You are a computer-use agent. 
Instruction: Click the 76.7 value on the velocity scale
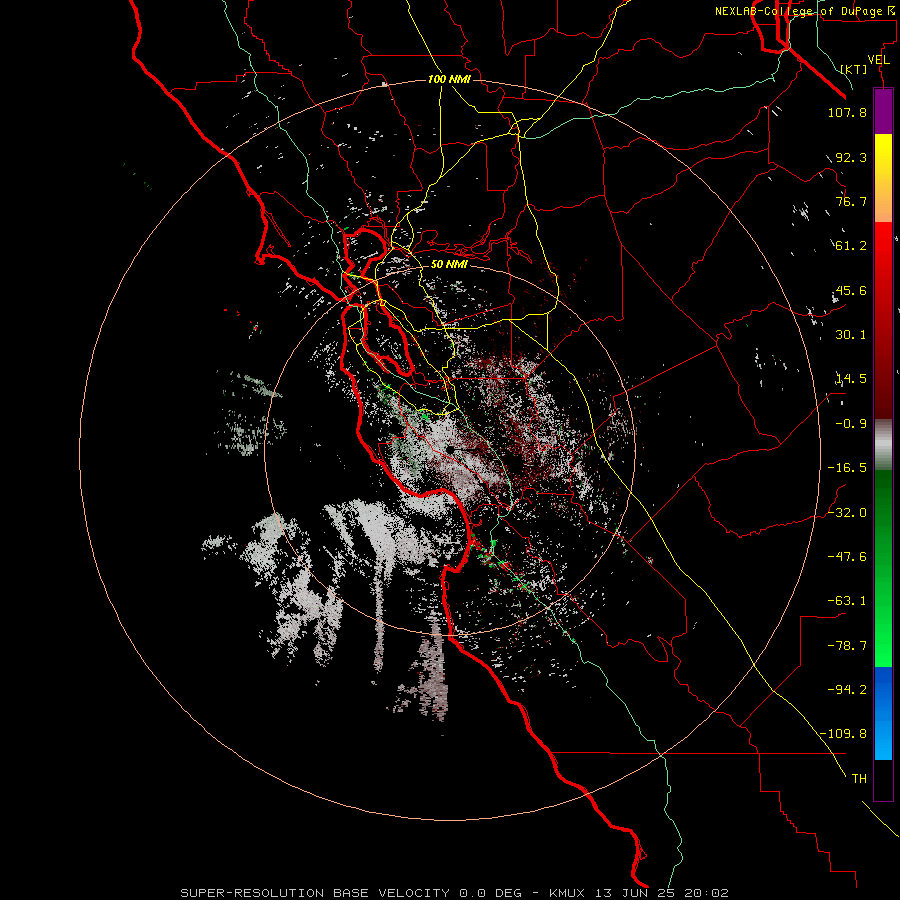pos(851,201)
